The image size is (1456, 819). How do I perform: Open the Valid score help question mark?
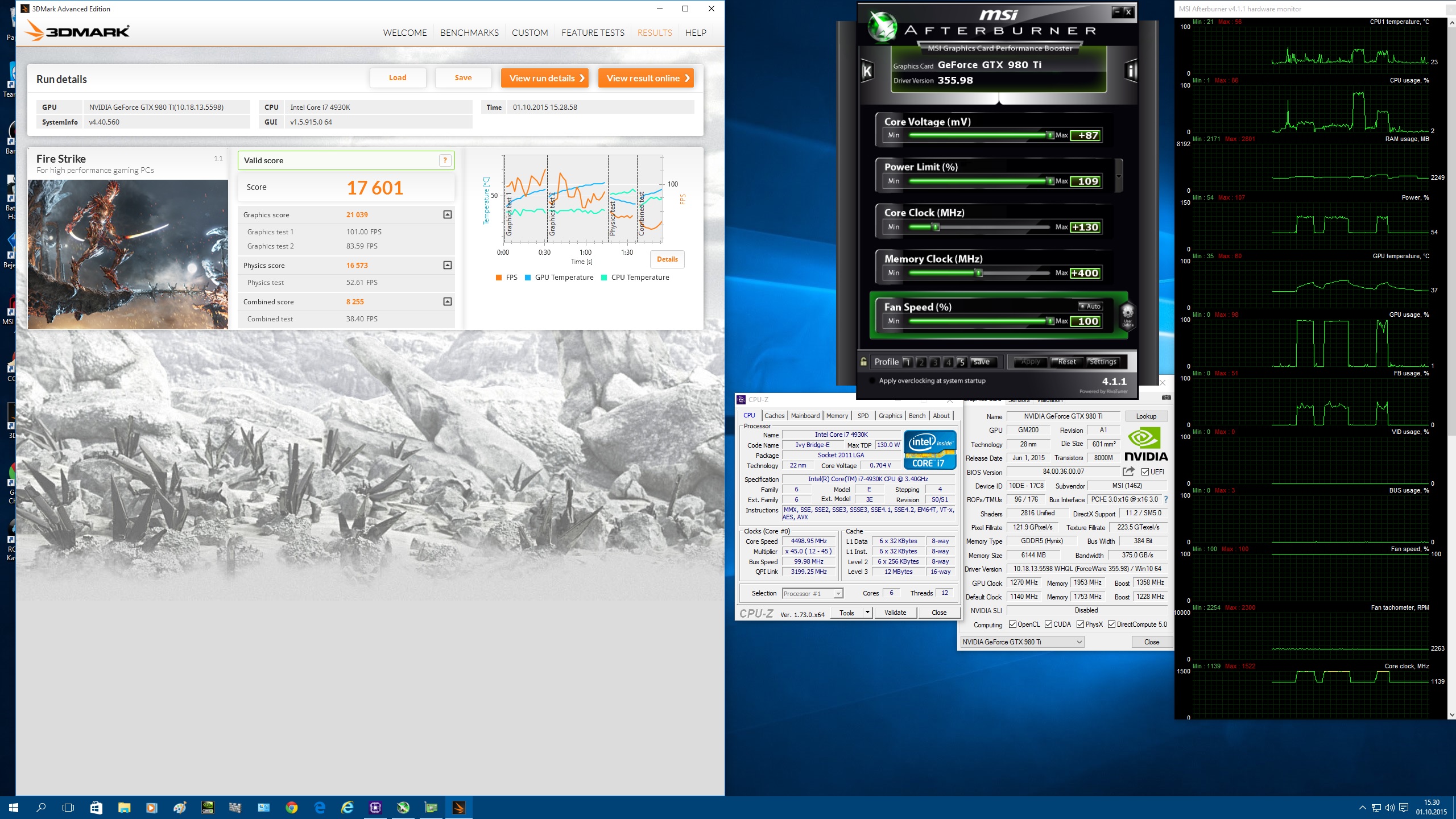coord(445,160)
